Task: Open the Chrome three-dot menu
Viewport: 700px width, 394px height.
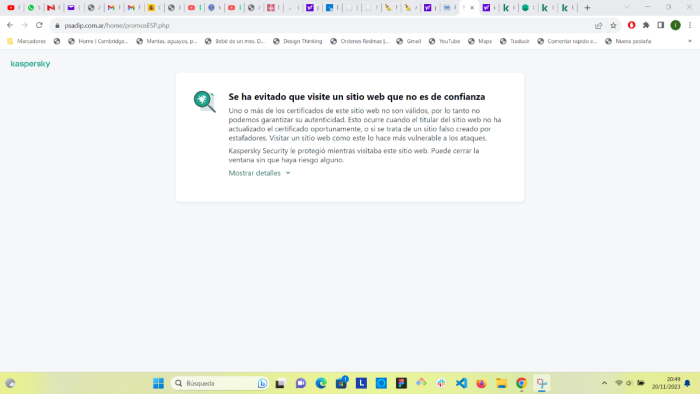Action: pos(690,25)
